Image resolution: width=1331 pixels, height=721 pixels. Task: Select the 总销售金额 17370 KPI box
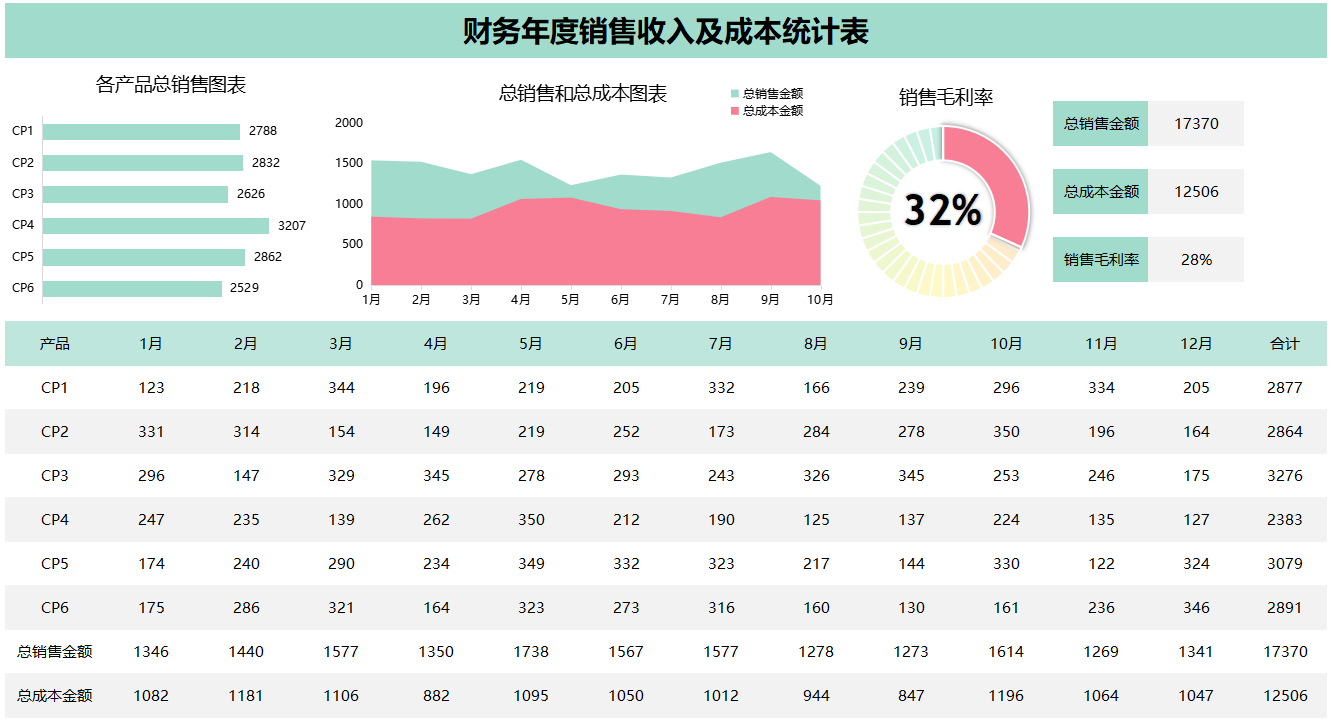pos(1147,123)
